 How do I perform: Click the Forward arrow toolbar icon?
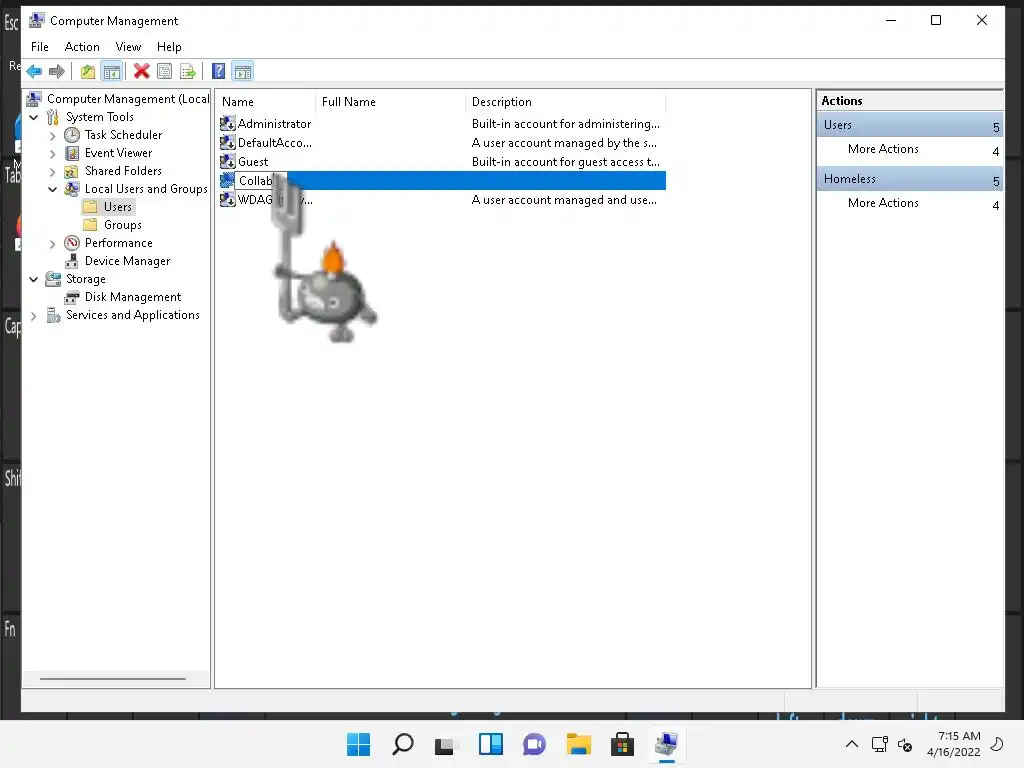[57, 71]
